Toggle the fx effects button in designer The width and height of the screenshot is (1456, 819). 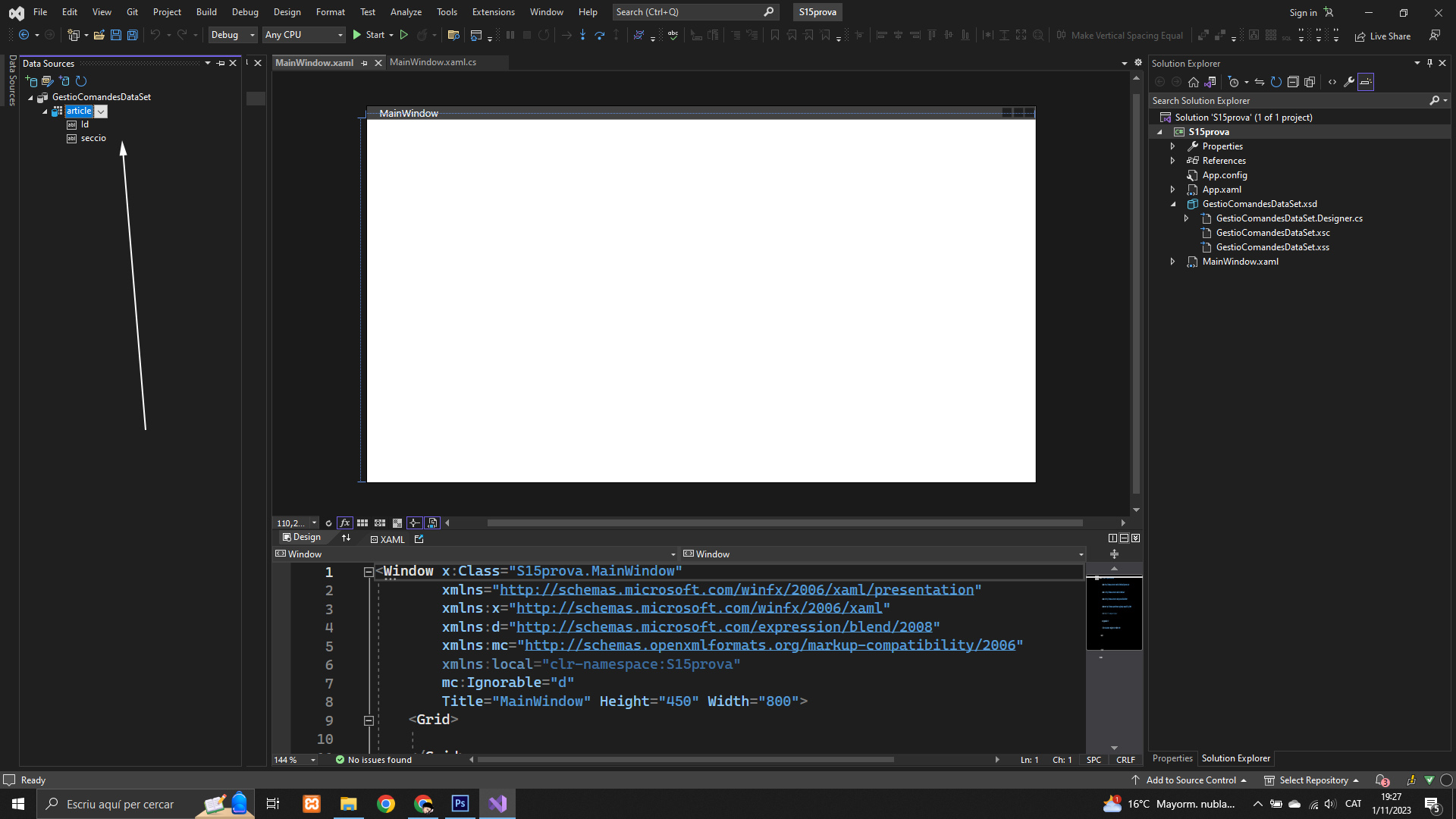[344, 523]
